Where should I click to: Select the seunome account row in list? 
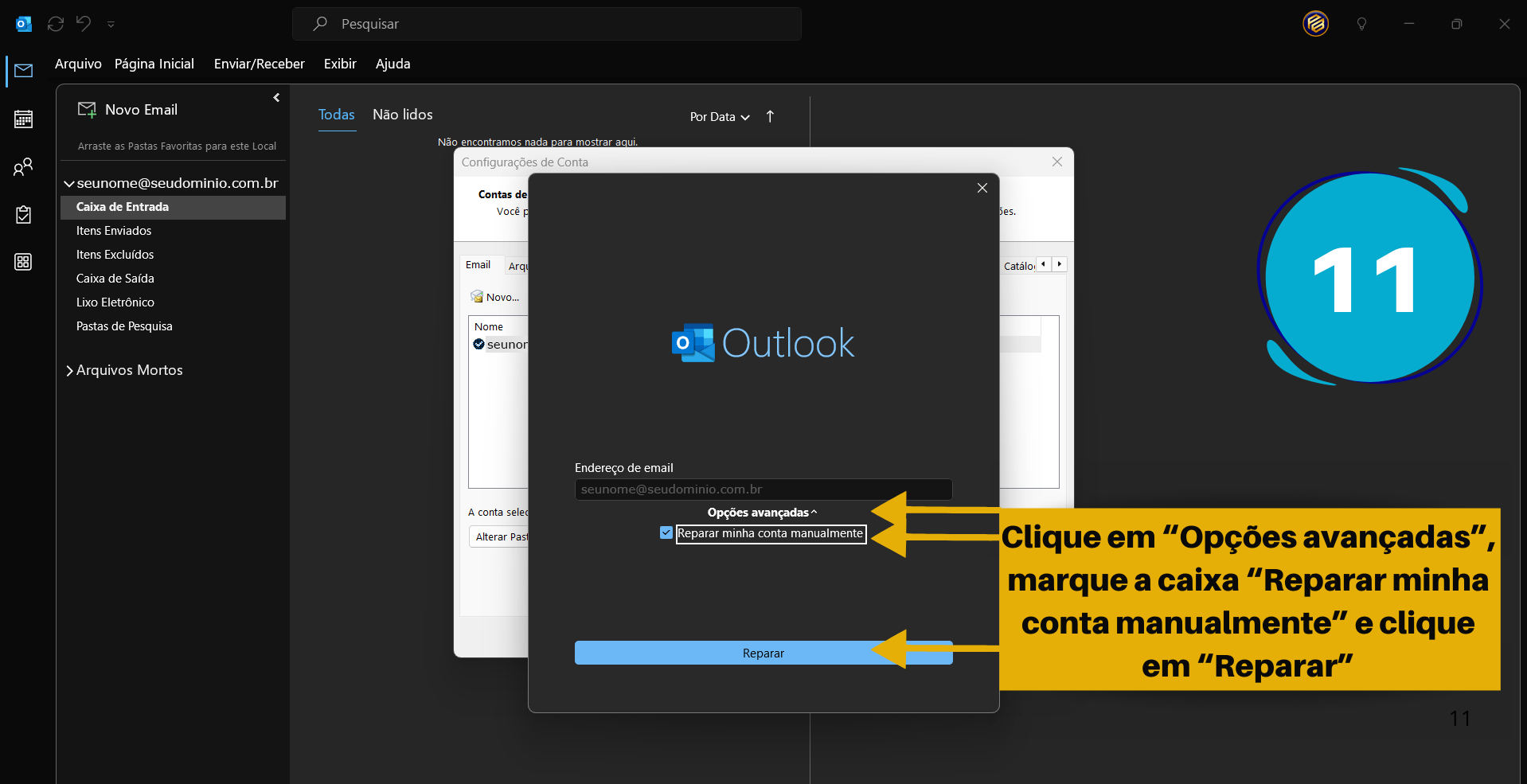click(x=500, y=345)
